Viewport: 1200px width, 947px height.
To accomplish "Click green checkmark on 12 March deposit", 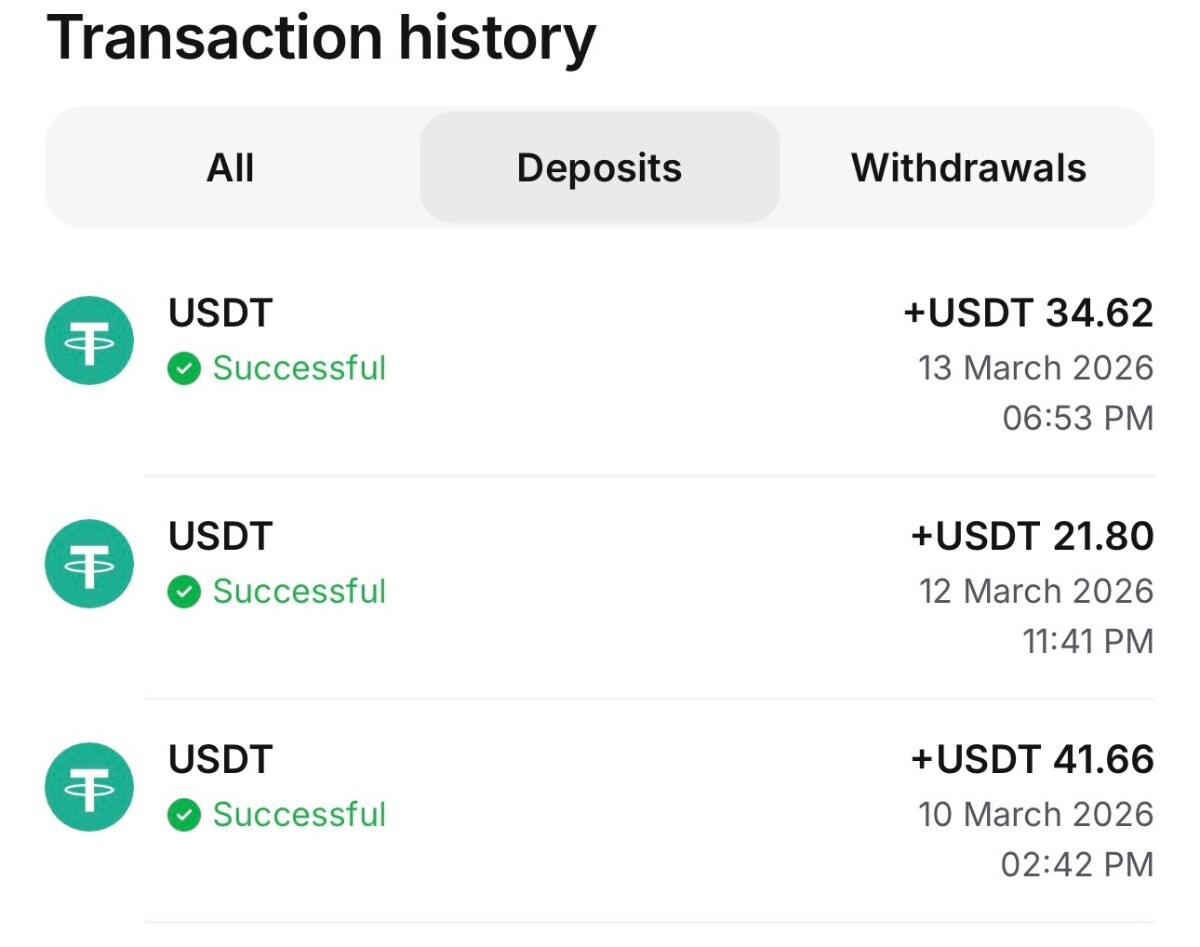I will [184, 592].
